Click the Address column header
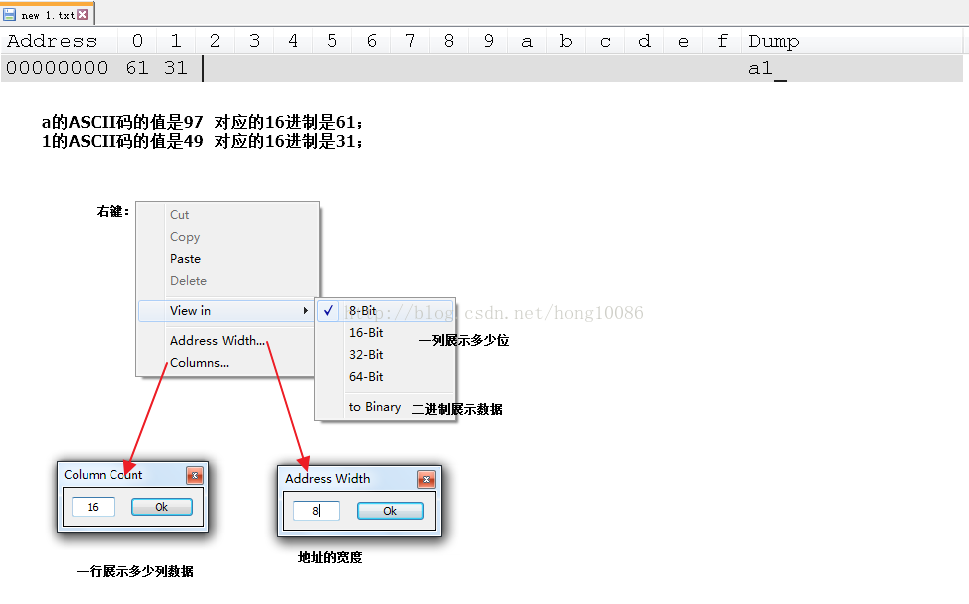Viewport: 969px width, 604px height. [x=52, y=41]
